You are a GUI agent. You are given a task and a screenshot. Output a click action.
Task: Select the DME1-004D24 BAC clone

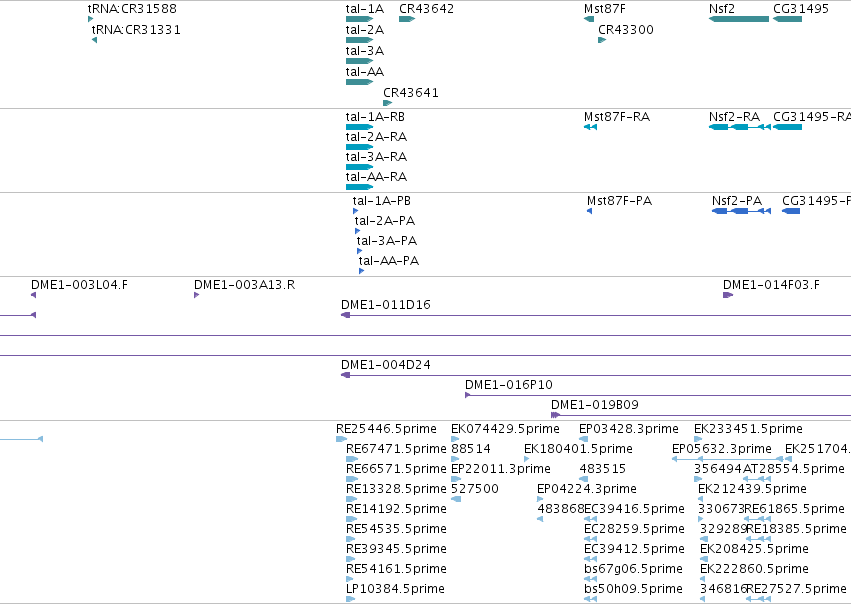596,376
